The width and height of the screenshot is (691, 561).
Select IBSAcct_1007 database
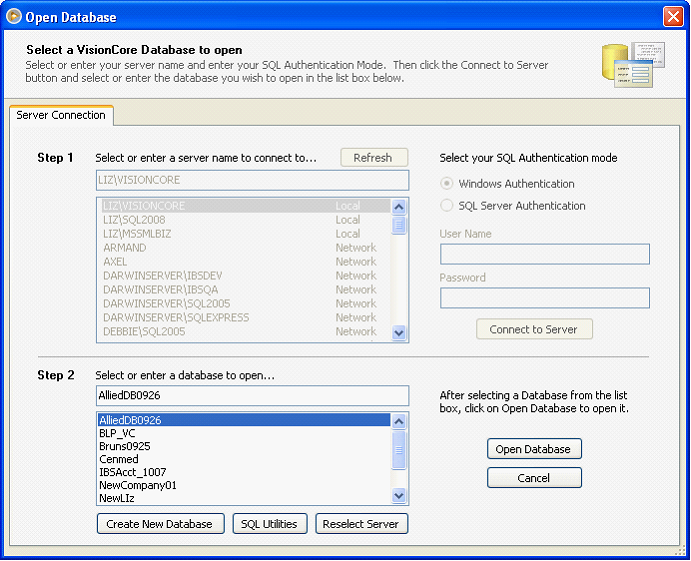244,472
